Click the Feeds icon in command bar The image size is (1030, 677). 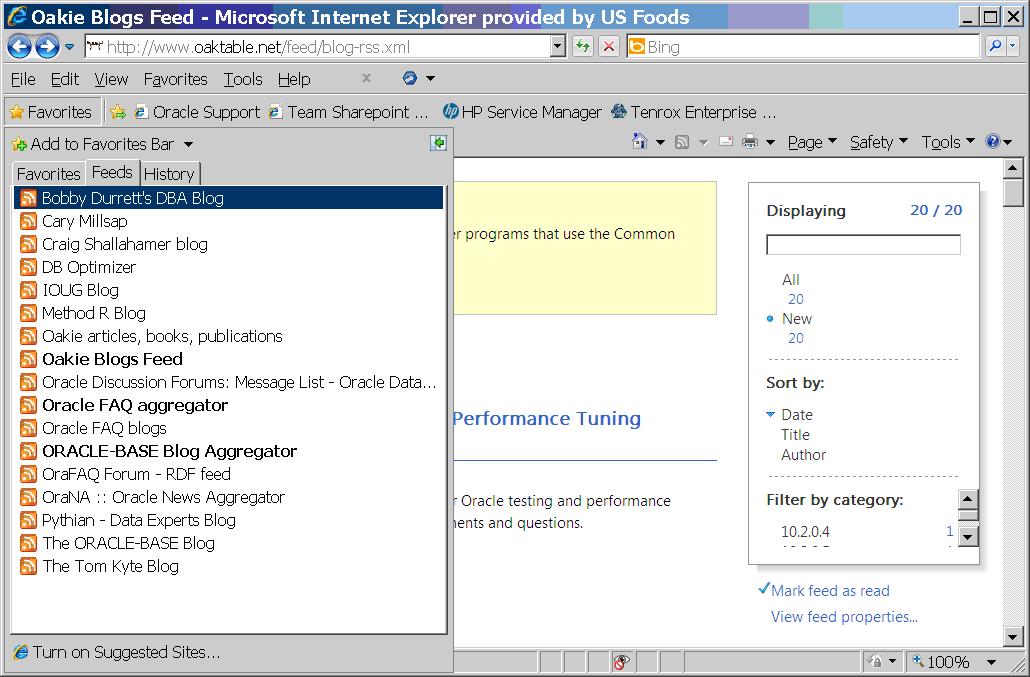[x=683, y=142]
